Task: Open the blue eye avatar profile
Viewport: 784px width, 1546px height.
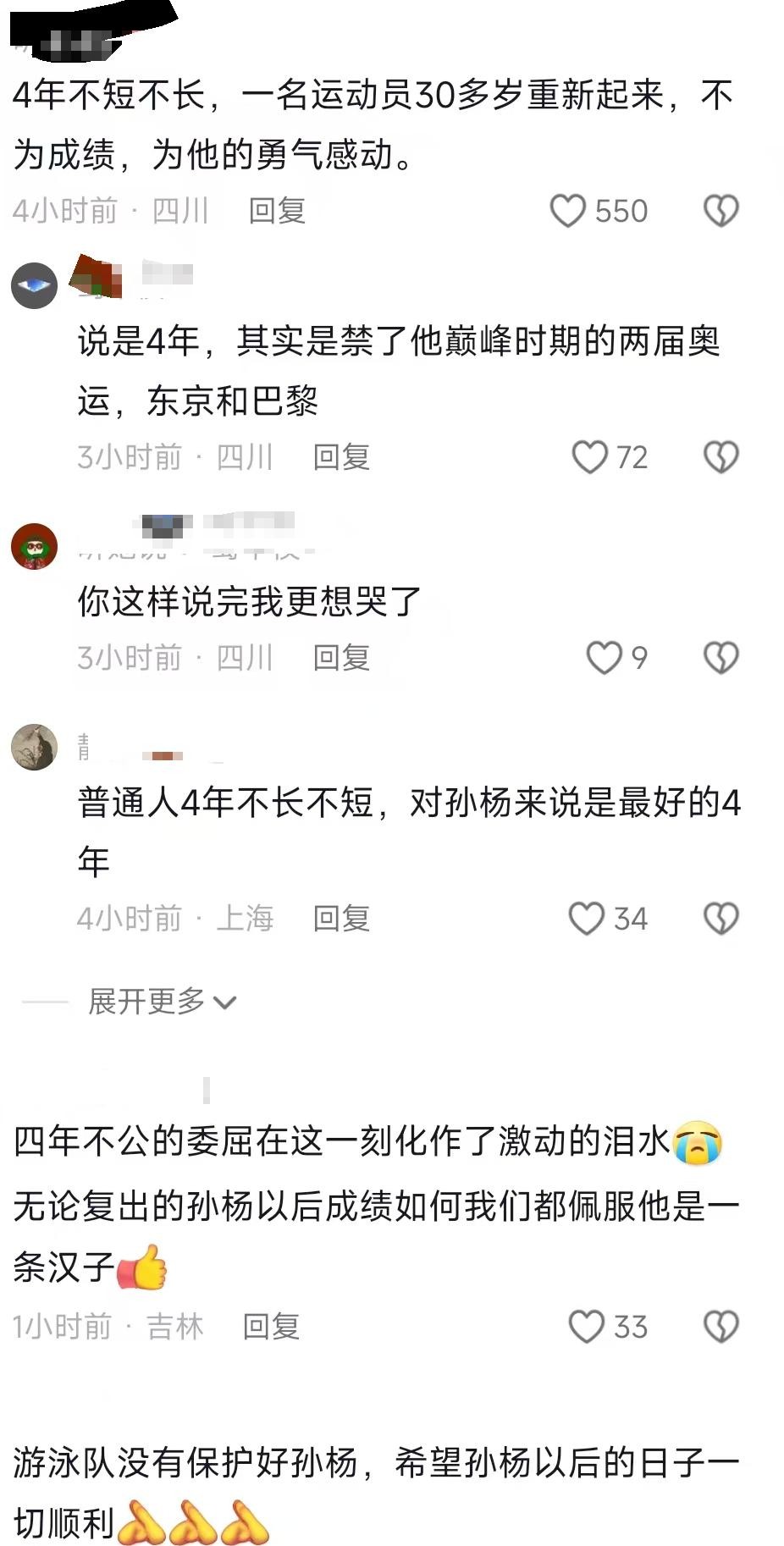Action: point(34,285)
